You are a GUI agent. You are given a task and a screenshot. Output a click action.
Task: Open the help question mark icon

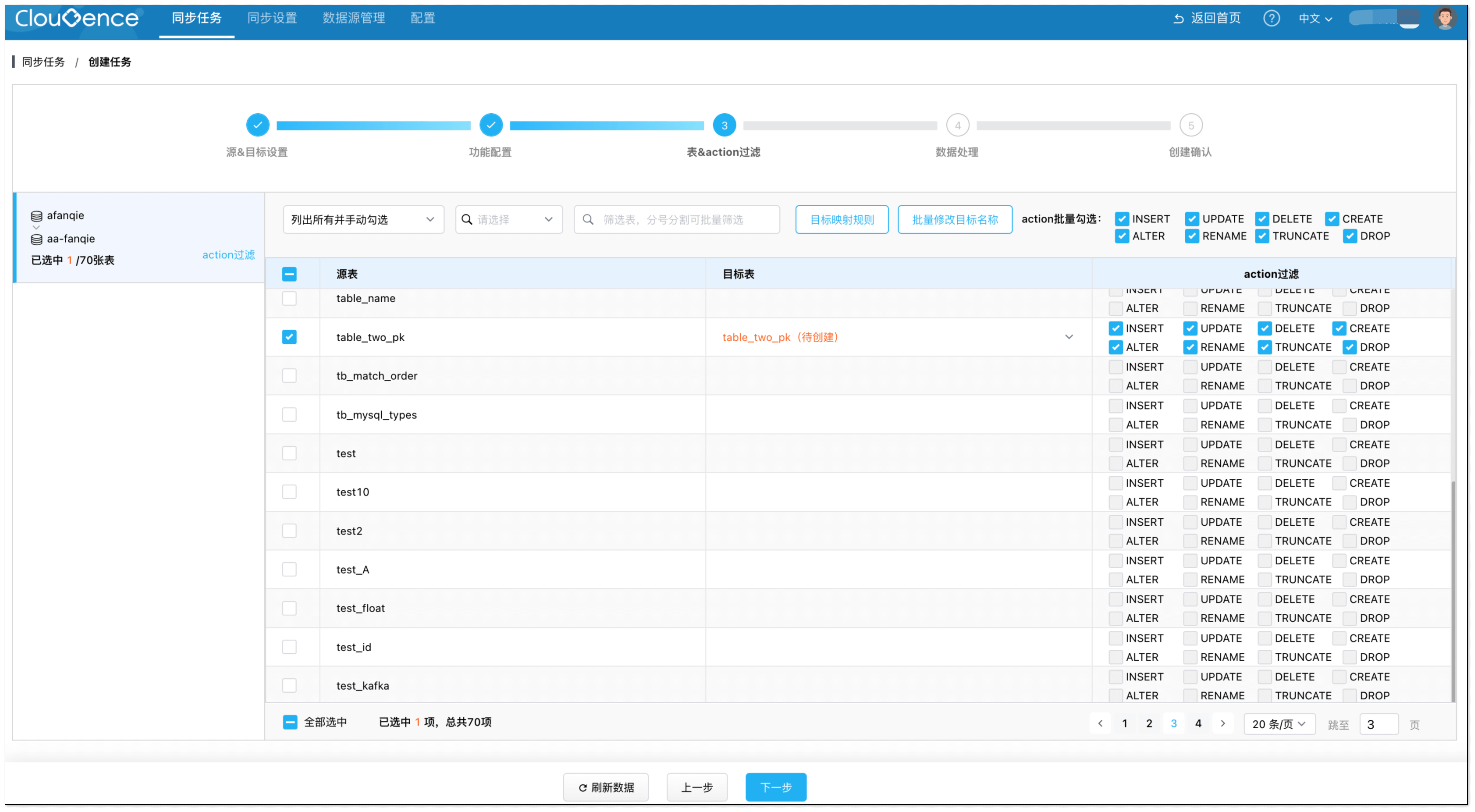(x=1271, y=18)
